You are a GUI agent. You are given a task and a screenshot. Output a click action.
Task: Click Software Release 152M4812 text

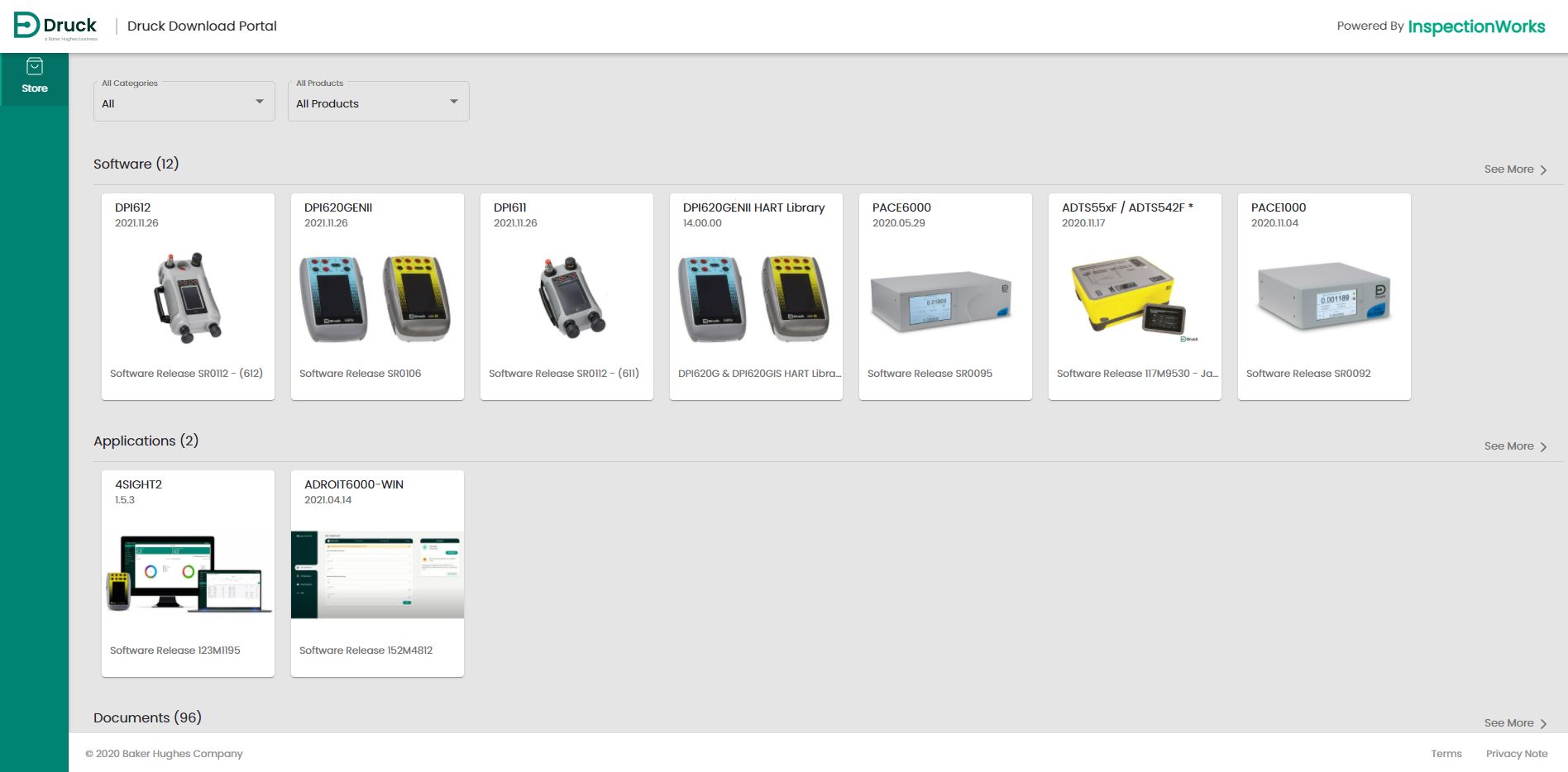[x=366, y=650]
